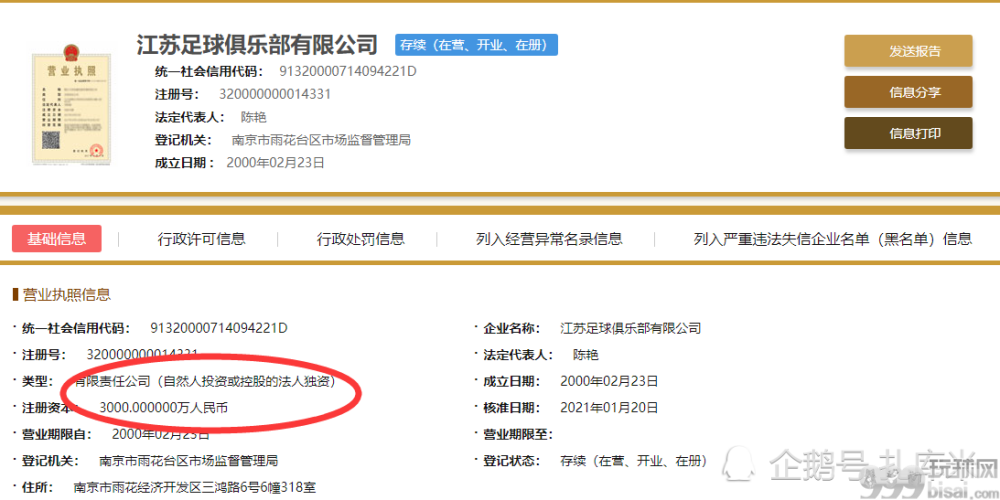Open the business license thumbnail image
Screen dimensions: 1000x500
[72, 104]
